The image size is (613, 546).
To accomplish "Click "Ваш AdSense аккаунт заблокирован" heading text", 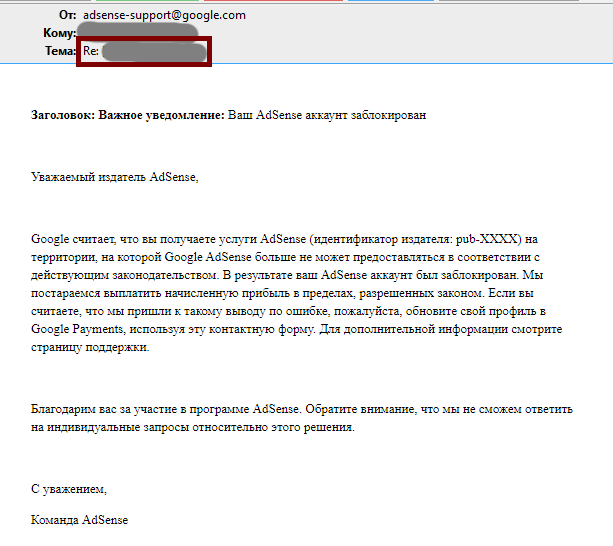I will point(327,115).
